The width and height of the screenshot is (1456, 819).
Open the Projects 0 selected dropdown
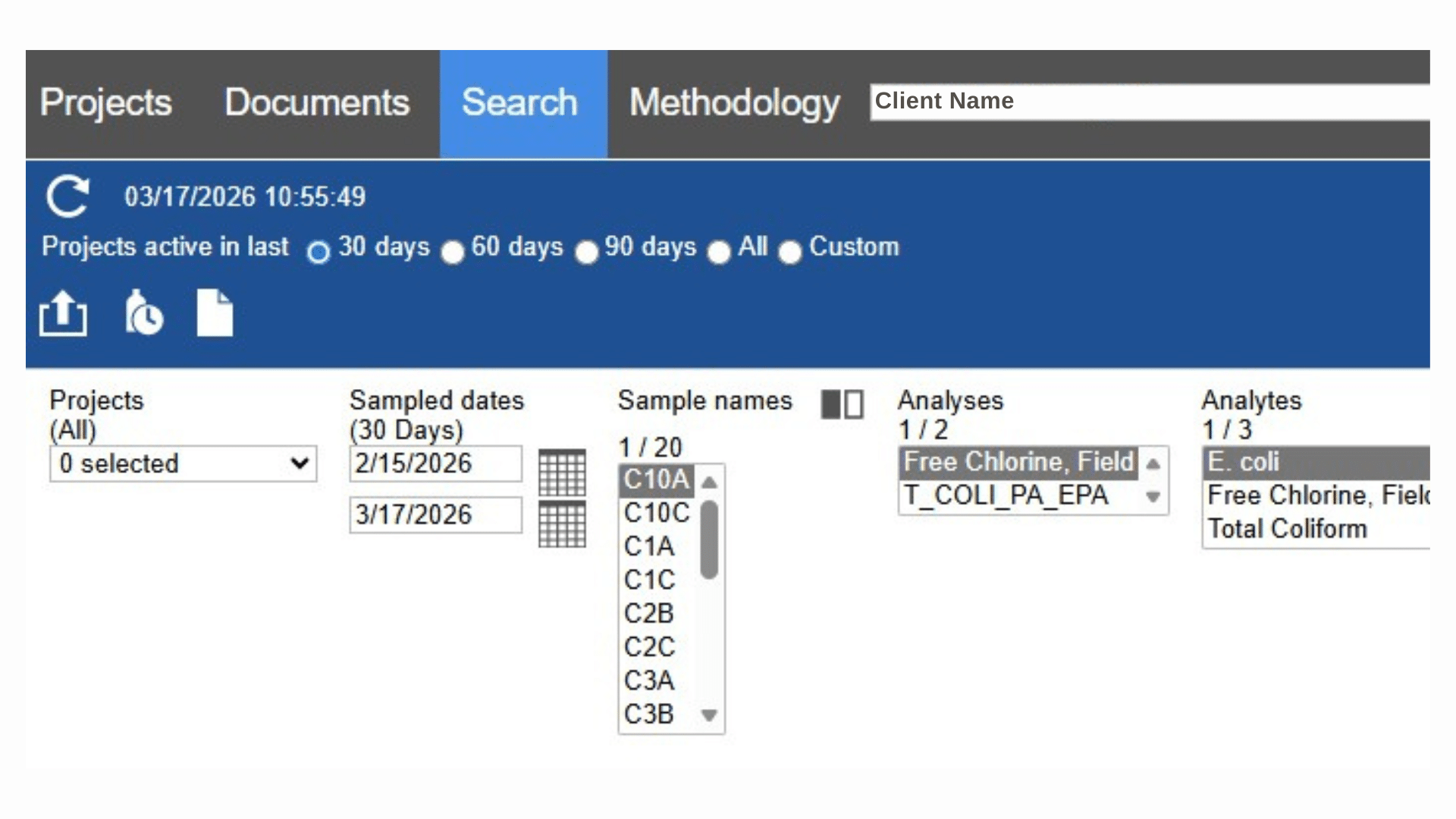pos(183,463)
